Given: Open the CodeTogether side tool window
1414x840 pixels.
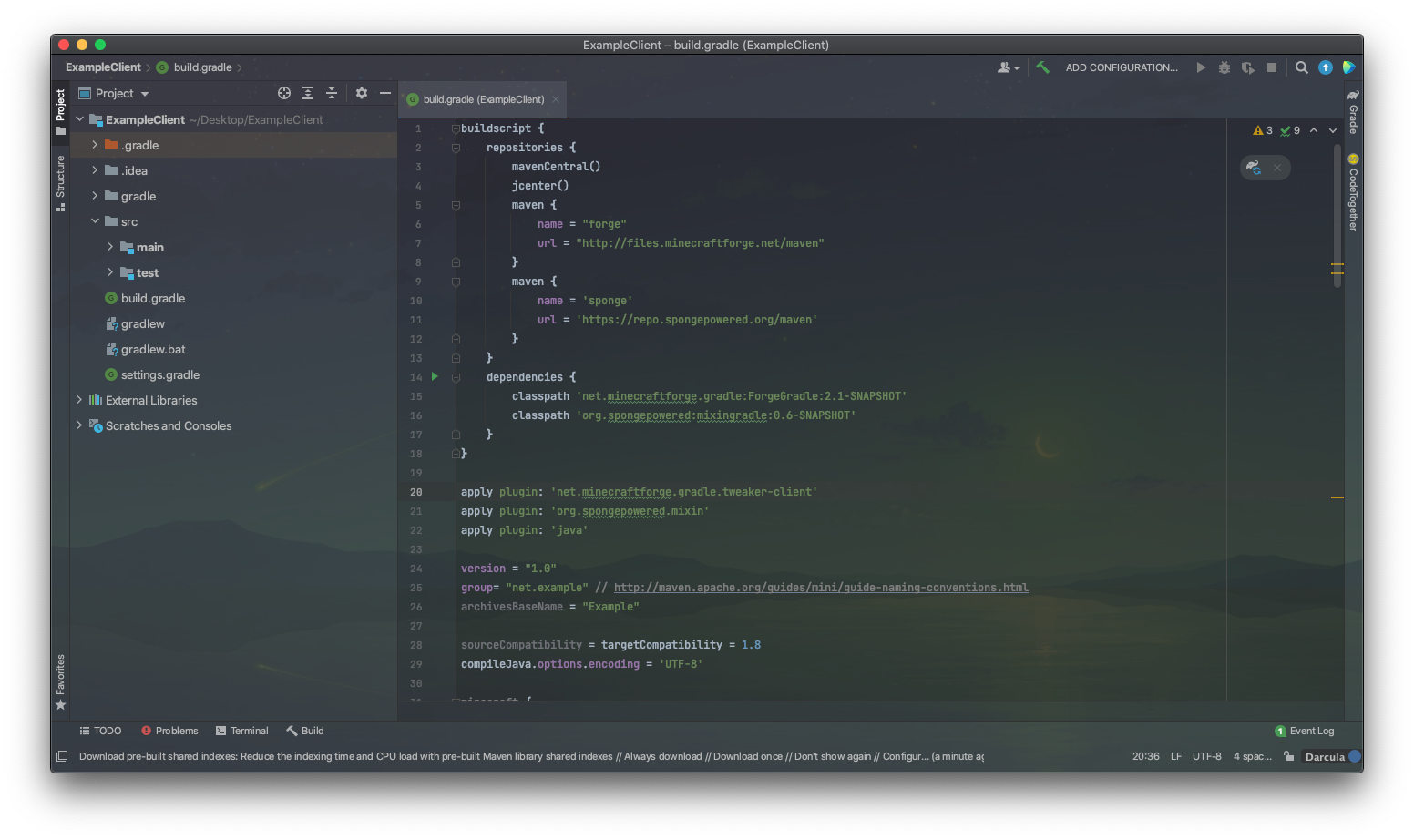Looking at the screenshot, I should [1353, 192].
